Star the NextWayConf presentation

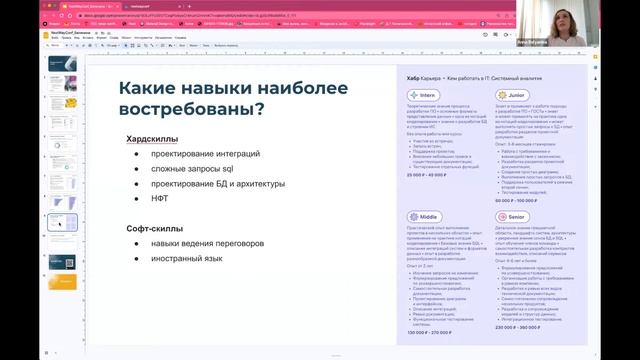click(x=96, y=33)
